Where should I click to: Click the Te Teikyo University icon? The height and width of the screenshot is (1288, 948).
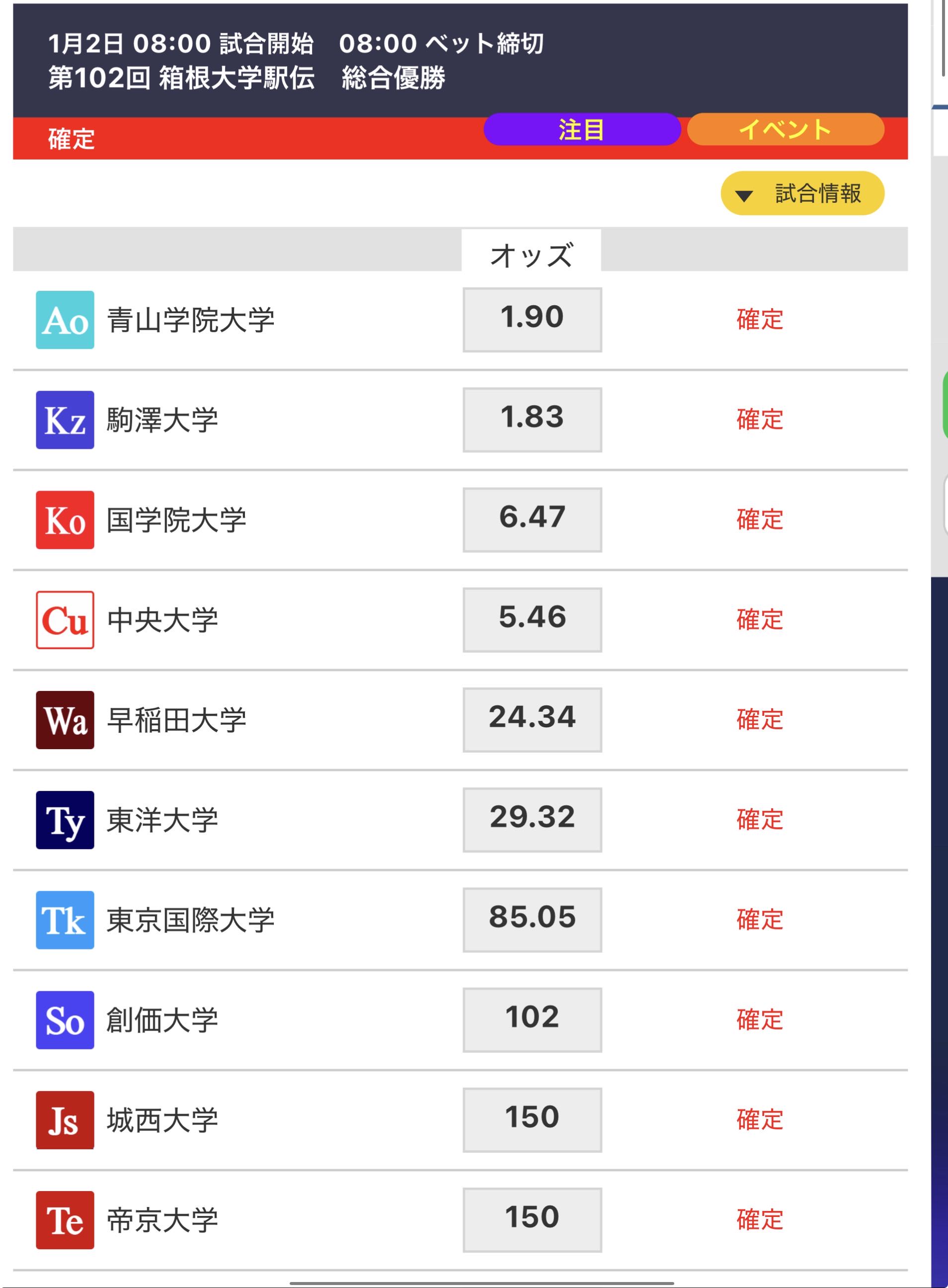pyautogui.click(x=65, y=1220)
